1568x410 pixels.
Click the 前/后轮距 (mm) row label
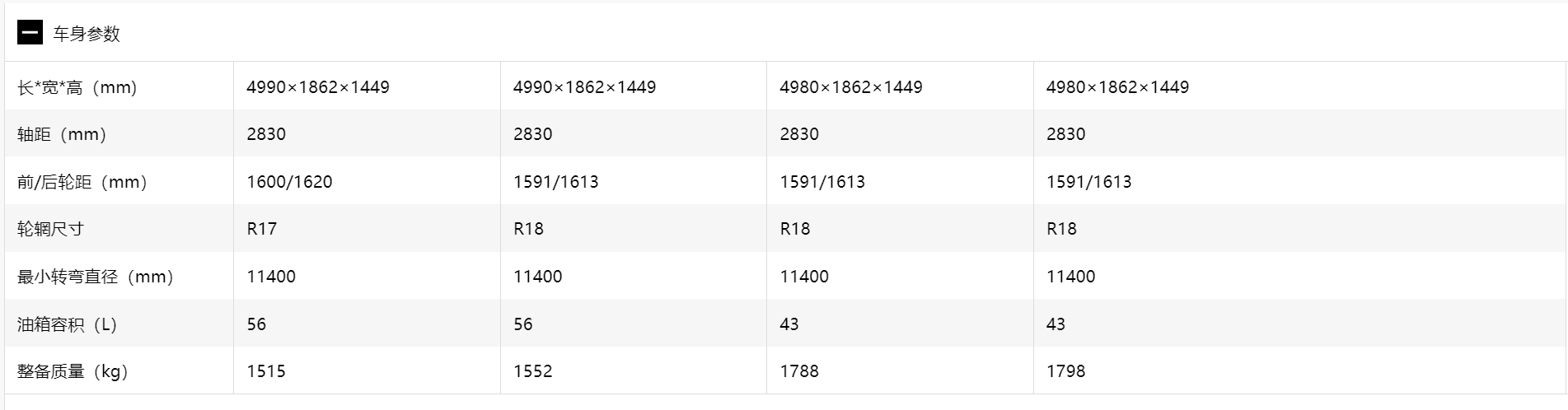click(82, 182)
